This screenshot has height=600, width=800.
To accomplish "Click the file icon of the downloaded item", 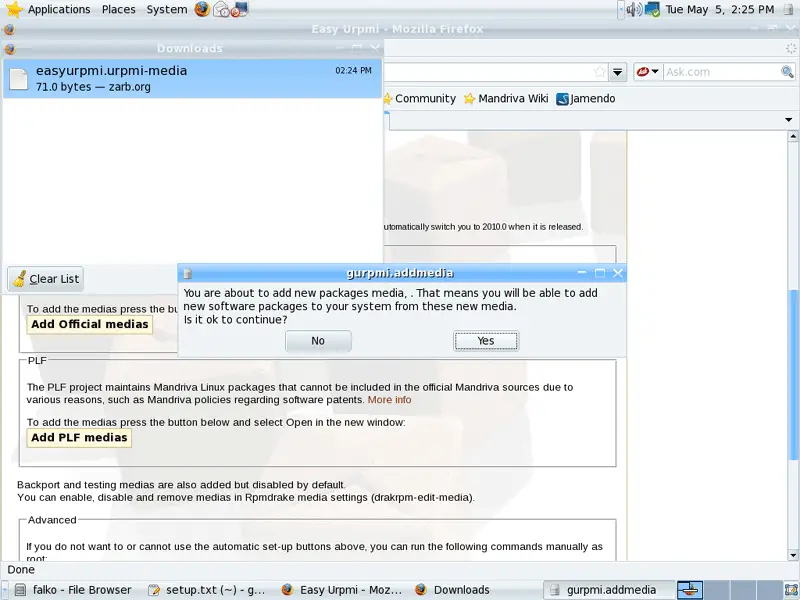I will (x=18, y=79).
